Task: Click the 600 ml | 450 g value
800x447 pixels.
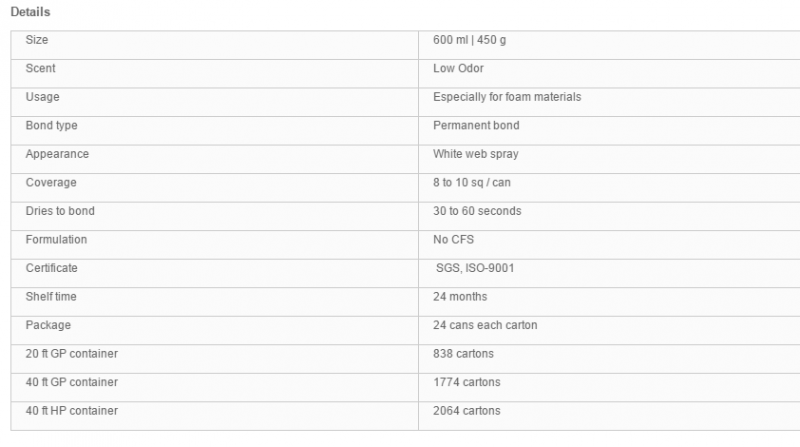Action: [x=469, y=40]
